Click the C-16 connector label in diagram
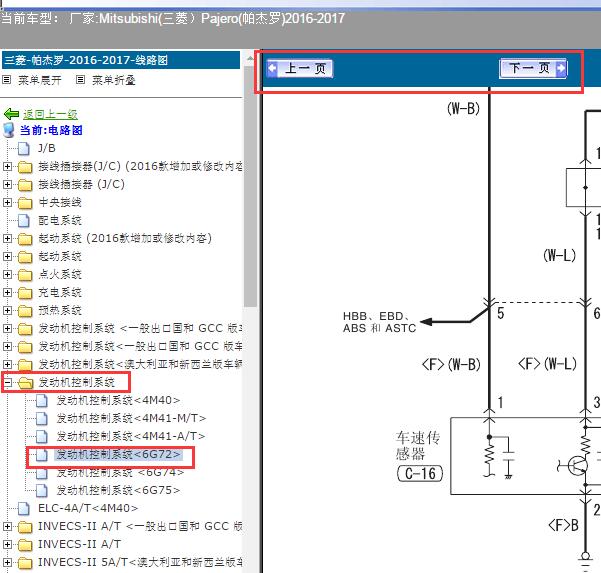Image resolution: width=601 pixels, height=573 pixels. (420, 473)
